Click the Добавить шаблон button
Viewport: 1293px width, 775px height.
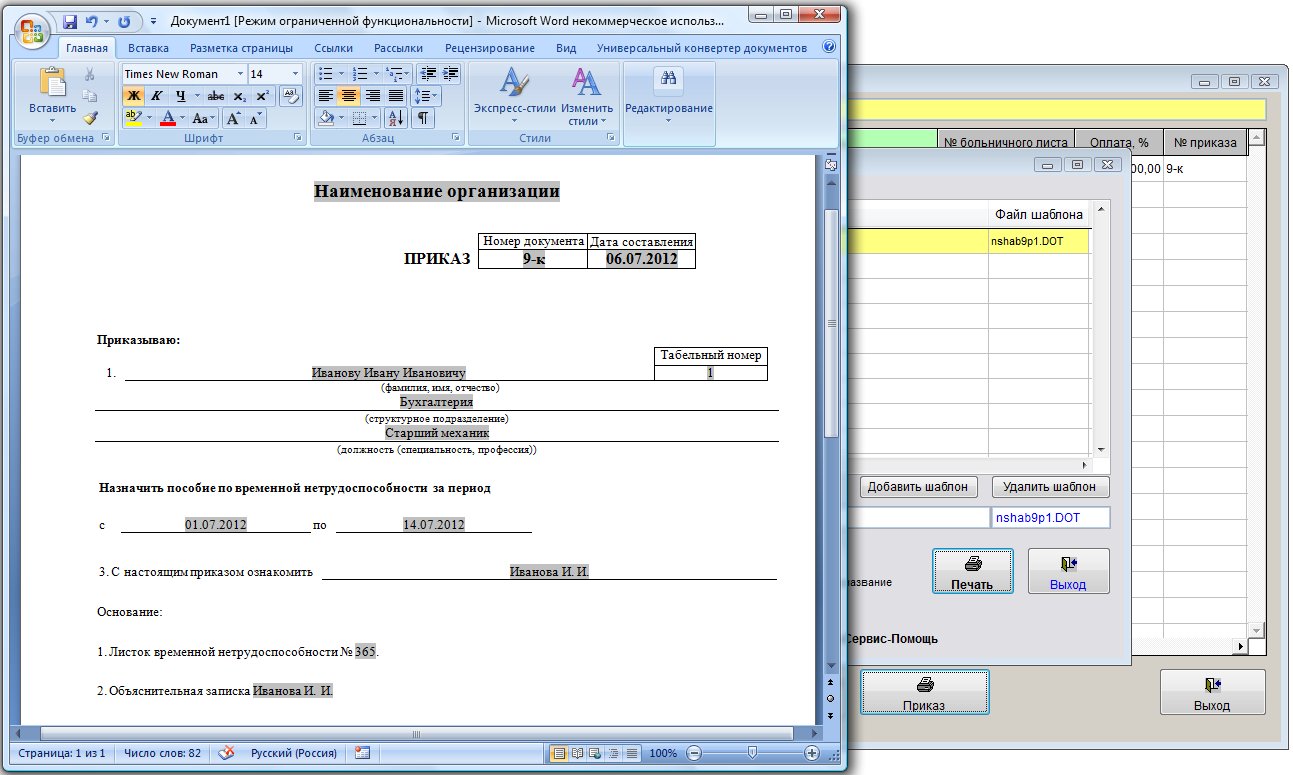[x=918, y=487]
